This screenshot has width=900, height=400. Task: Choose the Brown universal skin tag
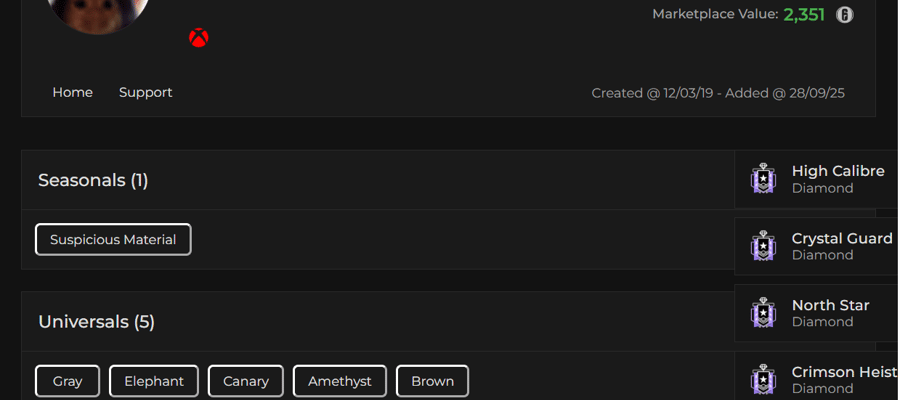[x=432, y=381]
